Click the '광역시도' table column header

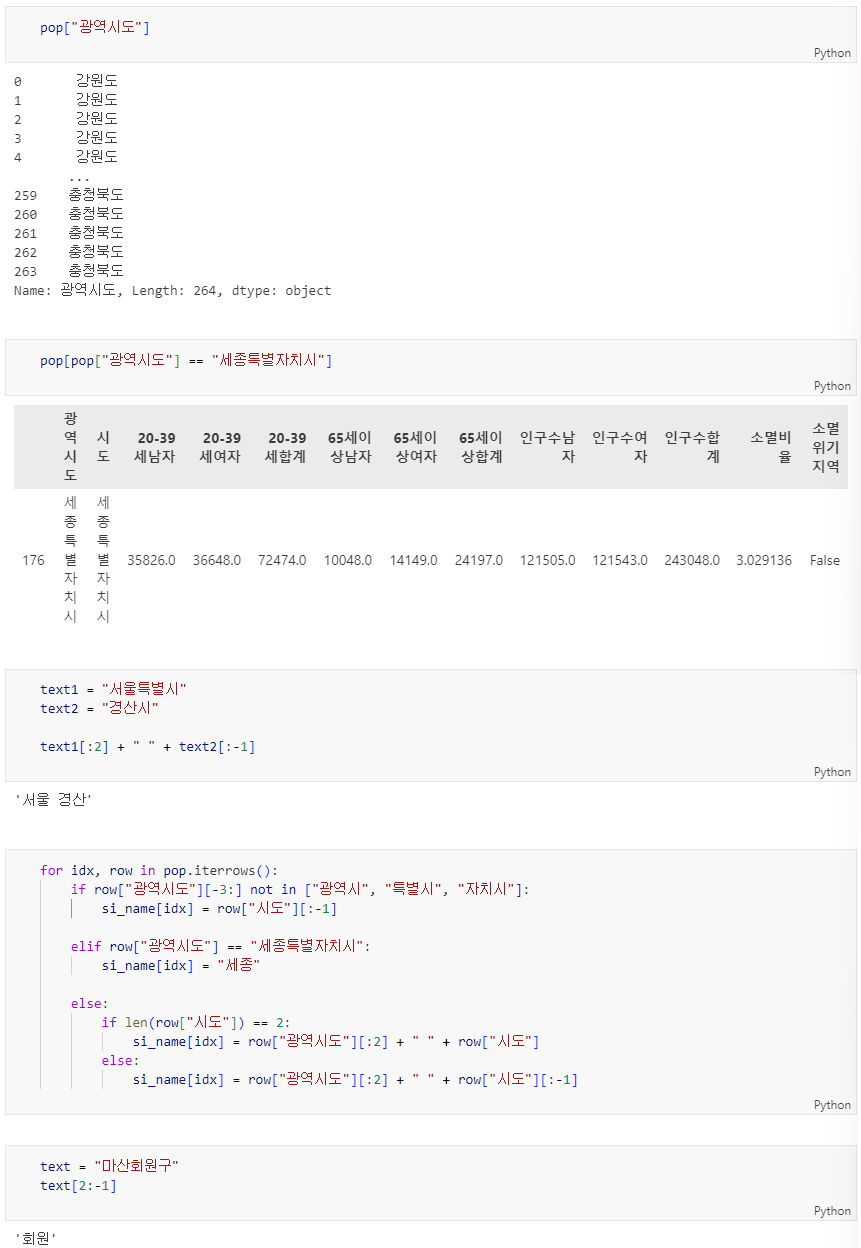click(70, 446)
